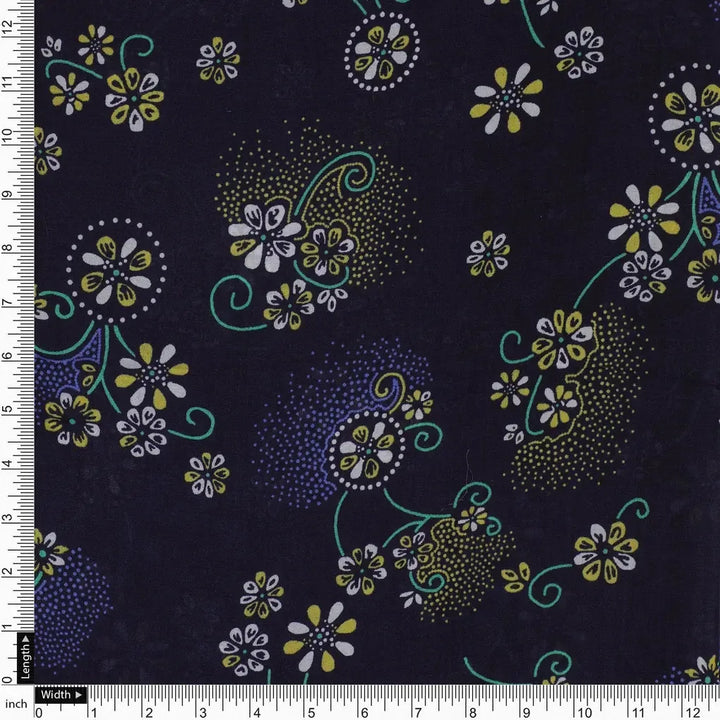Click the 9 mark on the vertical ruler
720x720 pixels.
[8, 193]
